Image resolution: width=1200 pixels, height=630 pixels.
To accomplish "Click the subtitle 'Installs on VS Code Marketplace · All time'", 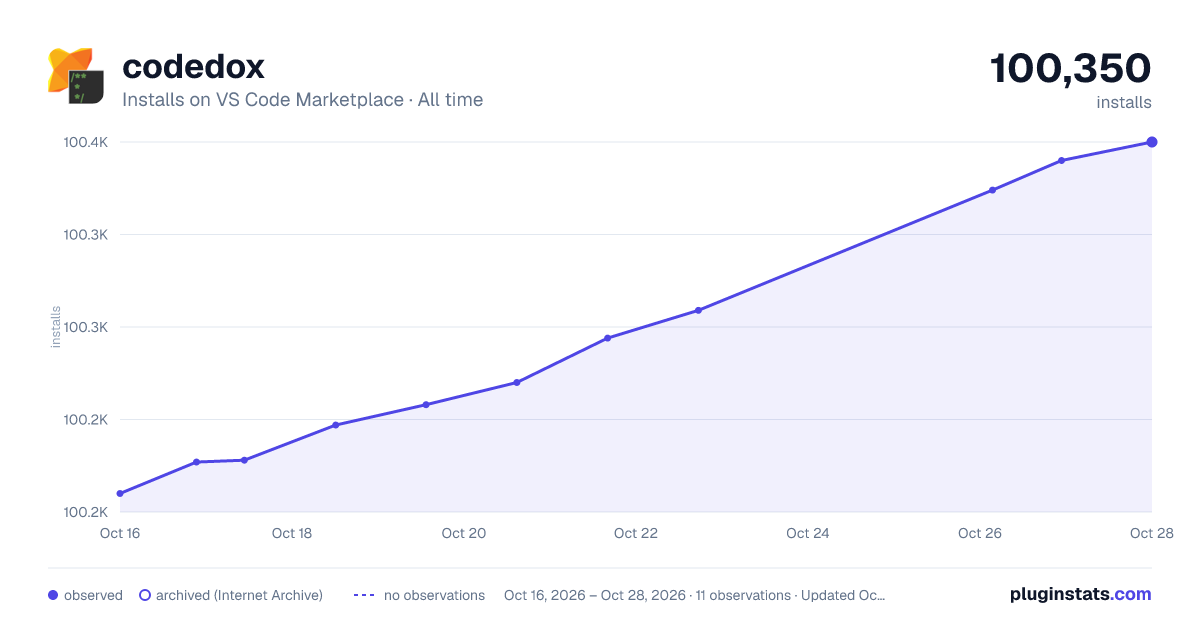I will (x=302, y=100).
